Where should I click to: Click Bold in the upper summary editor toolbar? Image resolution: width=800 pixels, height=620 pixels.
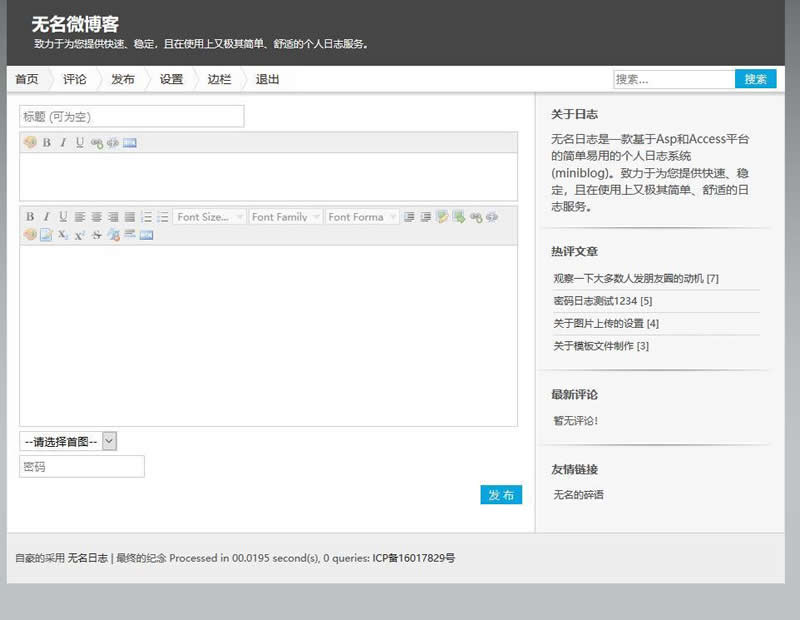(46, 143)
